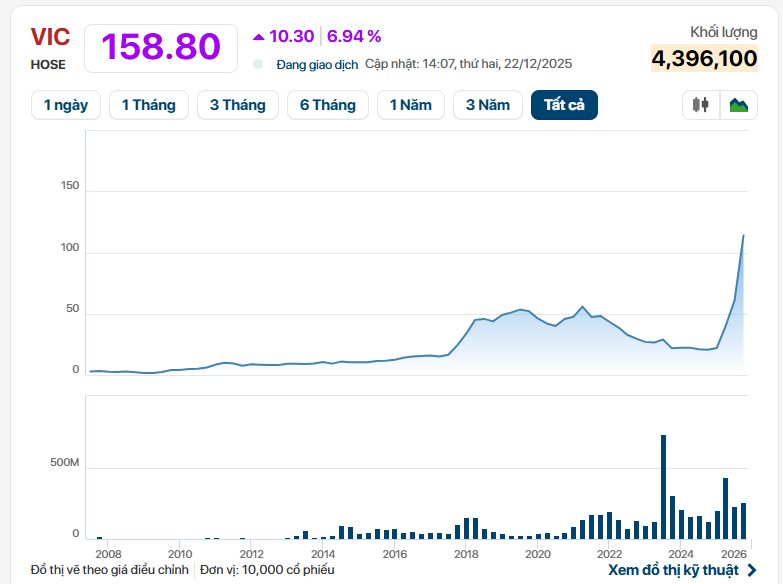The height and width of the screenshot is (584, 783).
Task: Open the Xem đồ thị kỹ thuật link
Action: click(673, 570)
